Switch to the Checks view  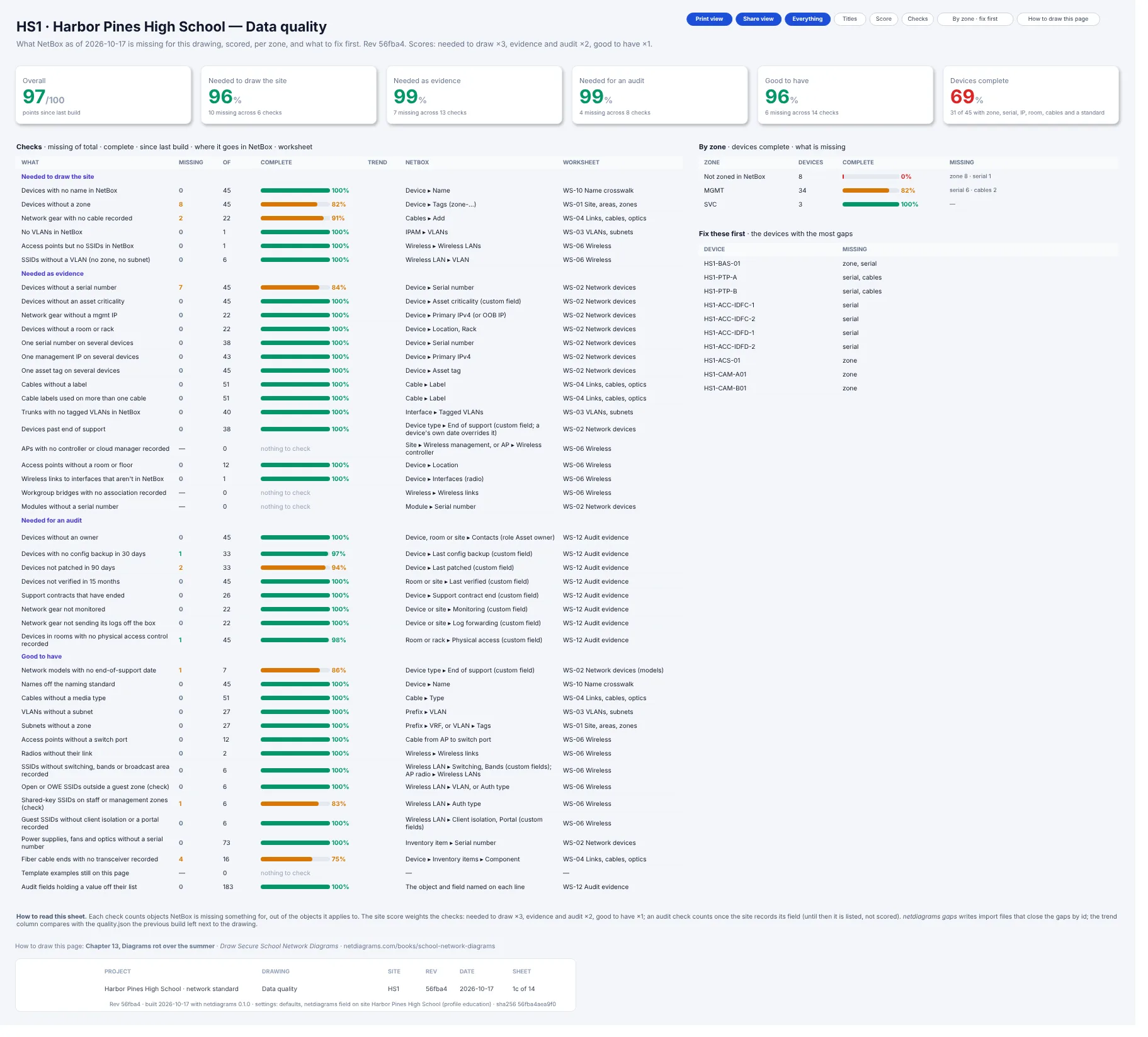[918, 19]
